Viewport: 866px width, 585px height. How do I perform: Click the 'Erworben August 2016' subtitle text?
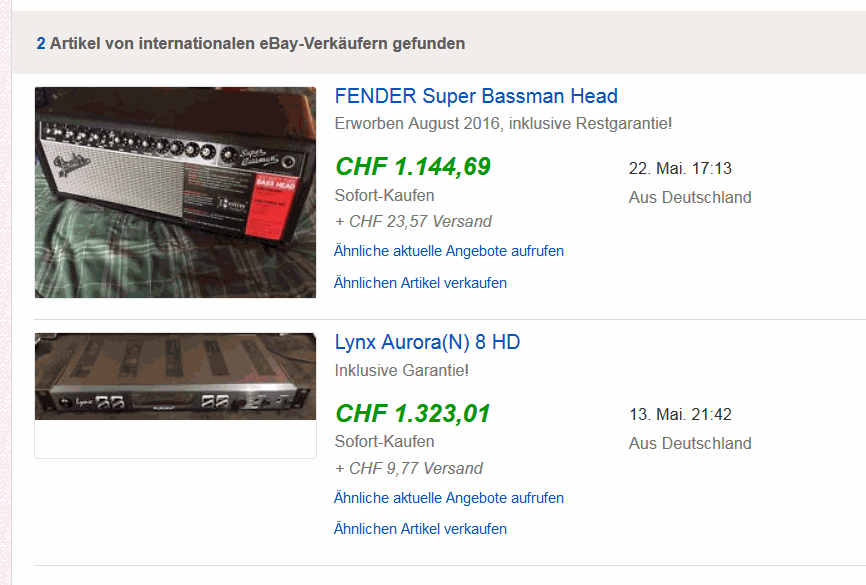(503, 124)
